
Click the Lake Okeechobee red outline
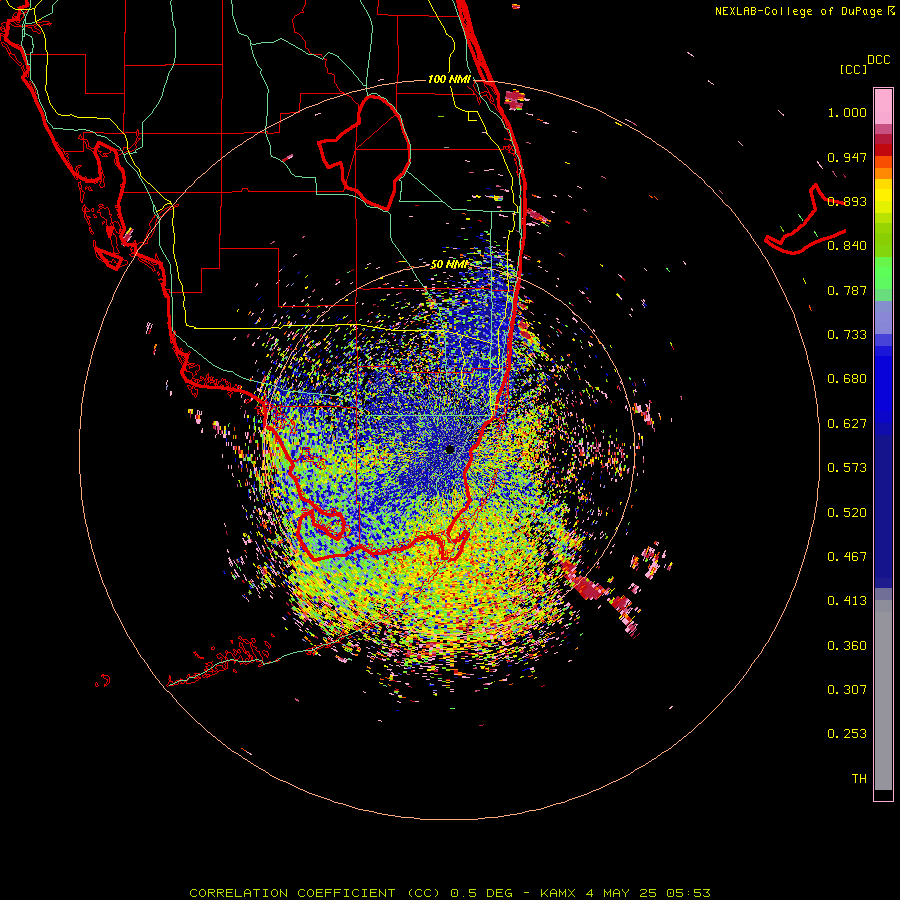pos(364,152)
